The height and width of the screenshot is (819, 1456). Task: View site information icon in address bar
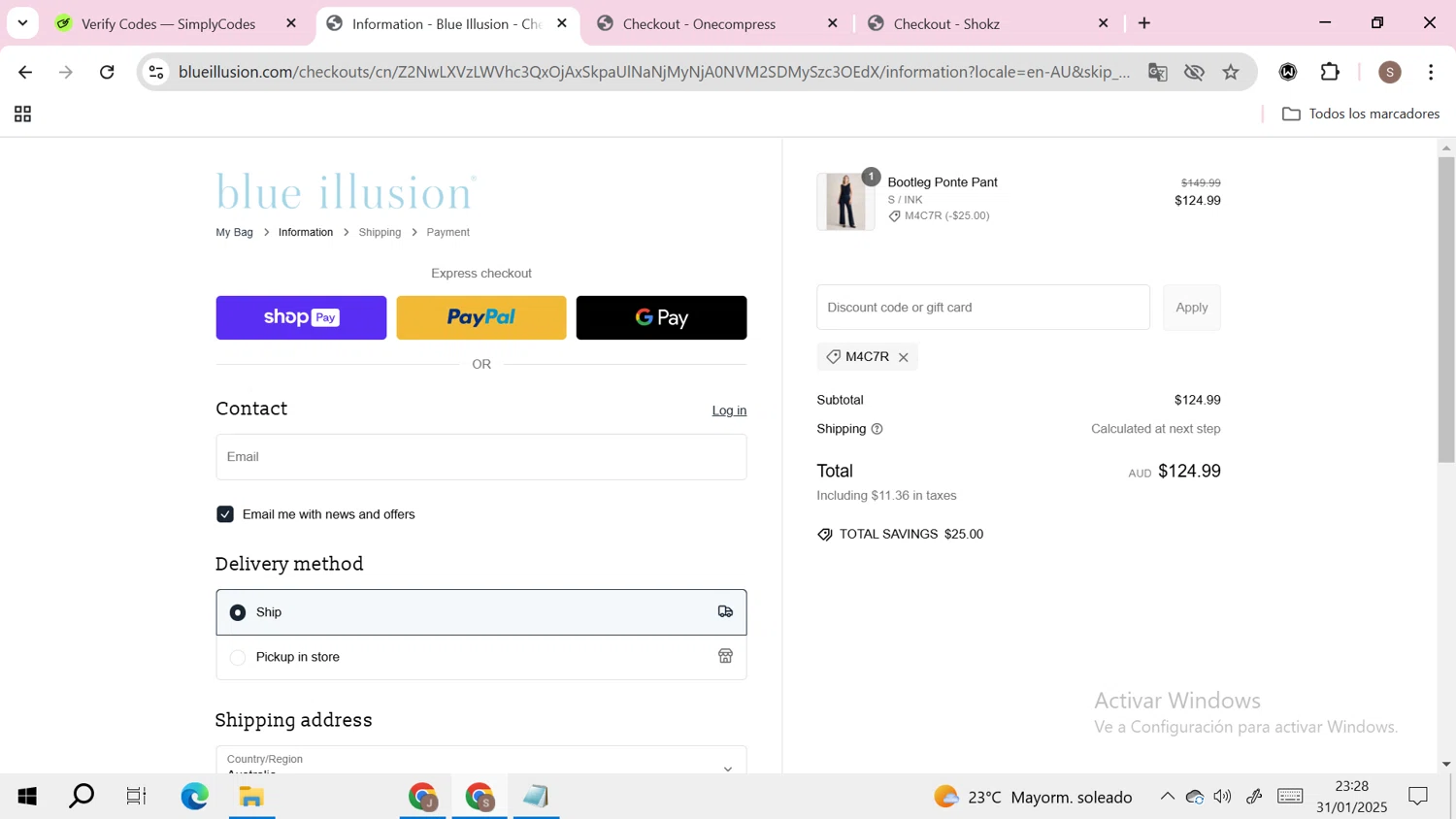[156, 72]
